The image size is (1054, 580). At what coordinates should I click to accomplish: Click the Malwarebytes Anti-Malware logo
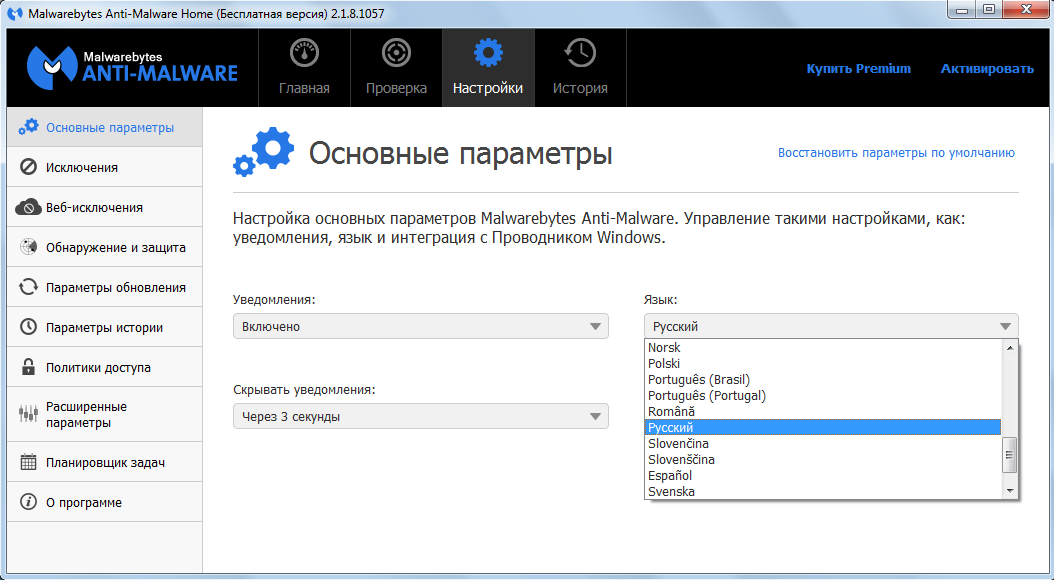tap(132, 67)
